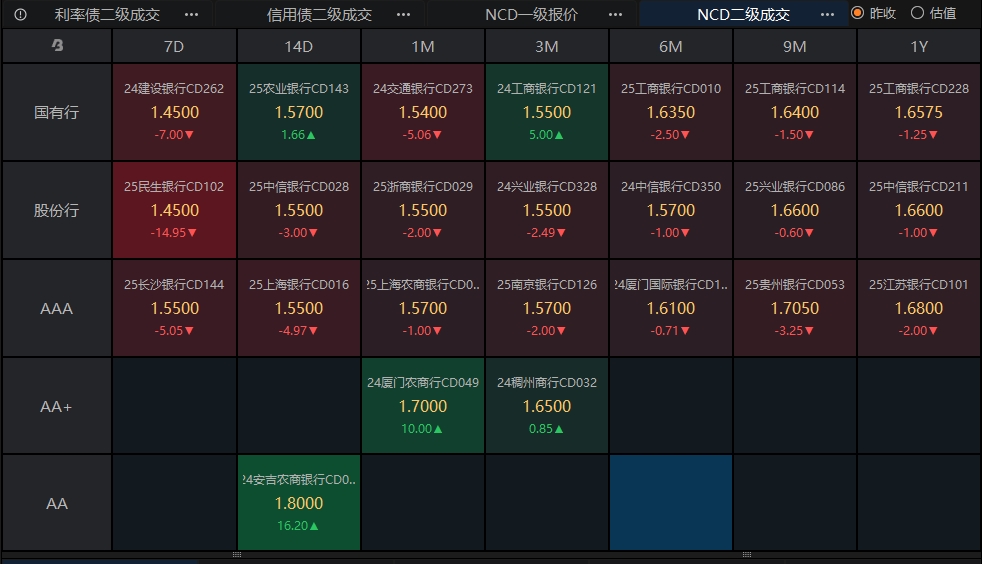Open the 上海农商银行 CD cell at 1.5700
Image resolution: width=982 pixels, height=564 pixels.
point(423,309)
